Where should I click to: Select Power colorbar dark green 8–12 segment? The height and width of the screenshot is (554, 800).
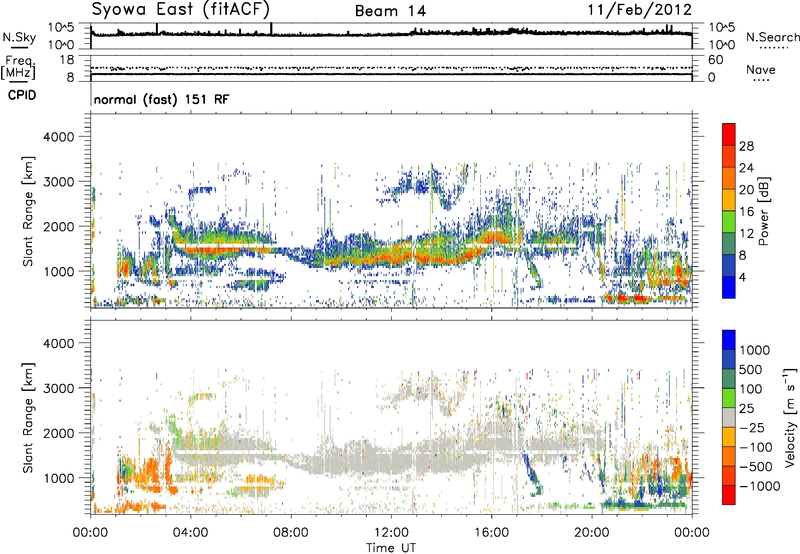tap(729, 244)
